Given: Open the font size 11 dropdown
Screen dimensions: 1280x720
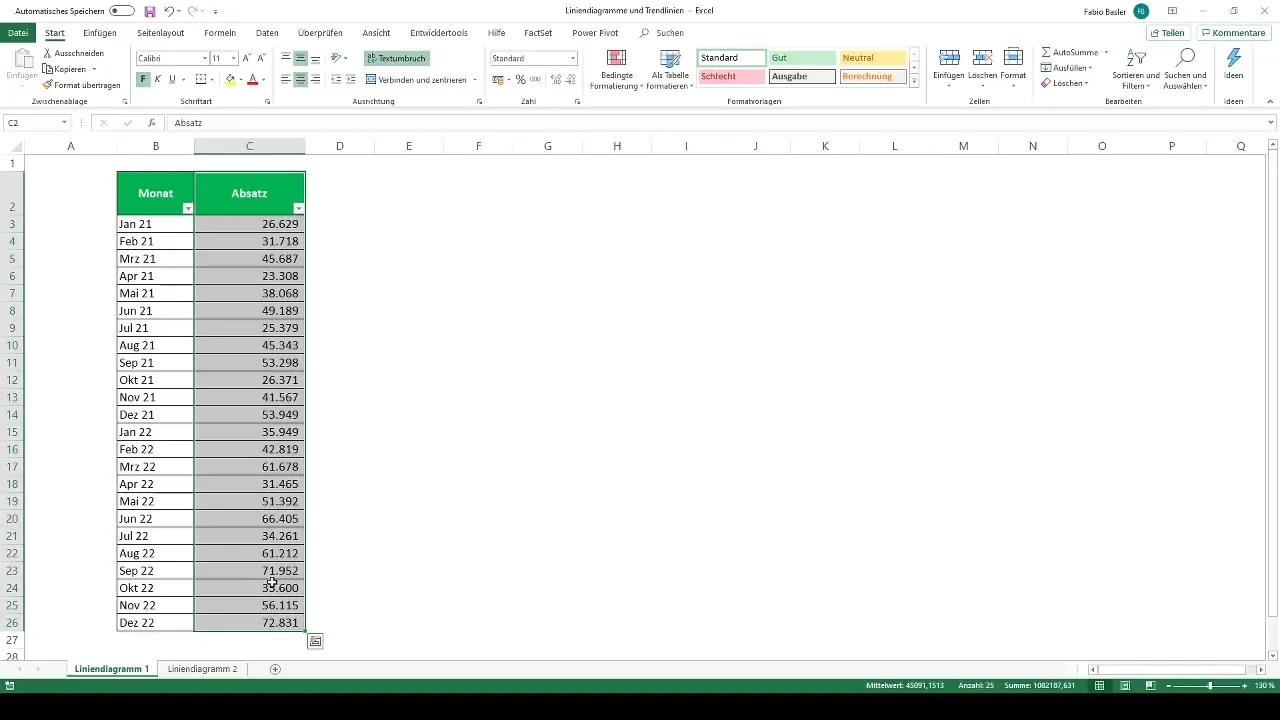Looking at the screenshot, I should click(x=234, y=58).
